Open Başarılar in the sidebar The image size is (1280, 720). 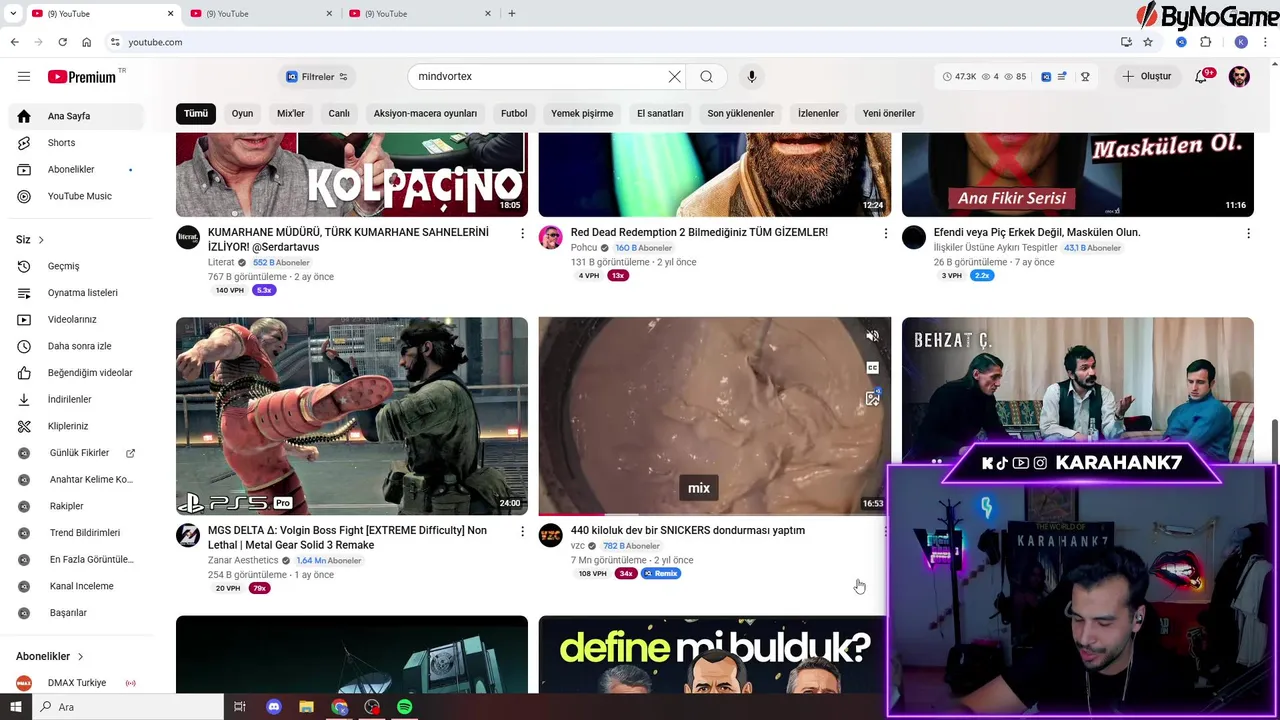[76, 613]
